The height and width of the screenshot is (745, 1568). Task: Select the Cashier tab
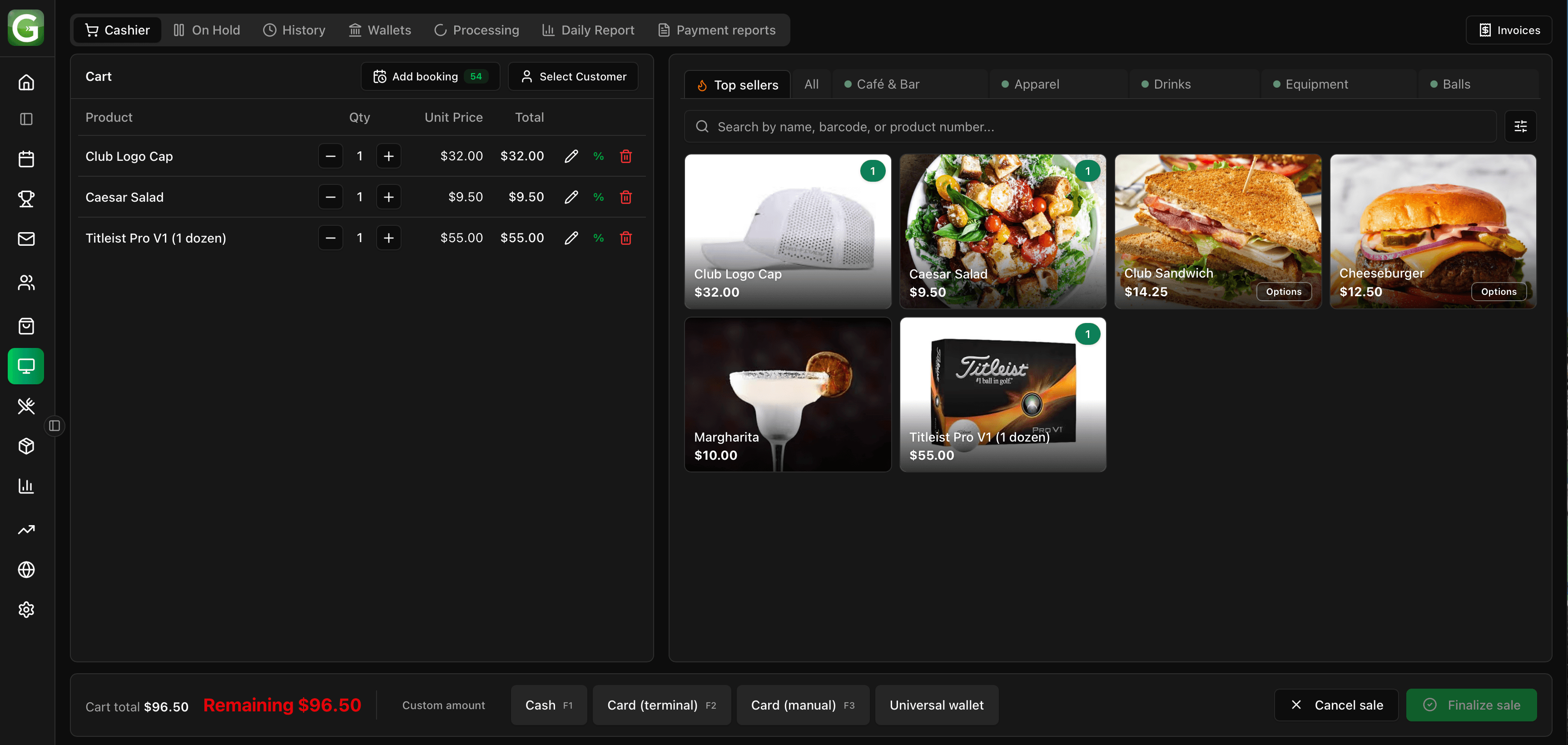(118, 30)
